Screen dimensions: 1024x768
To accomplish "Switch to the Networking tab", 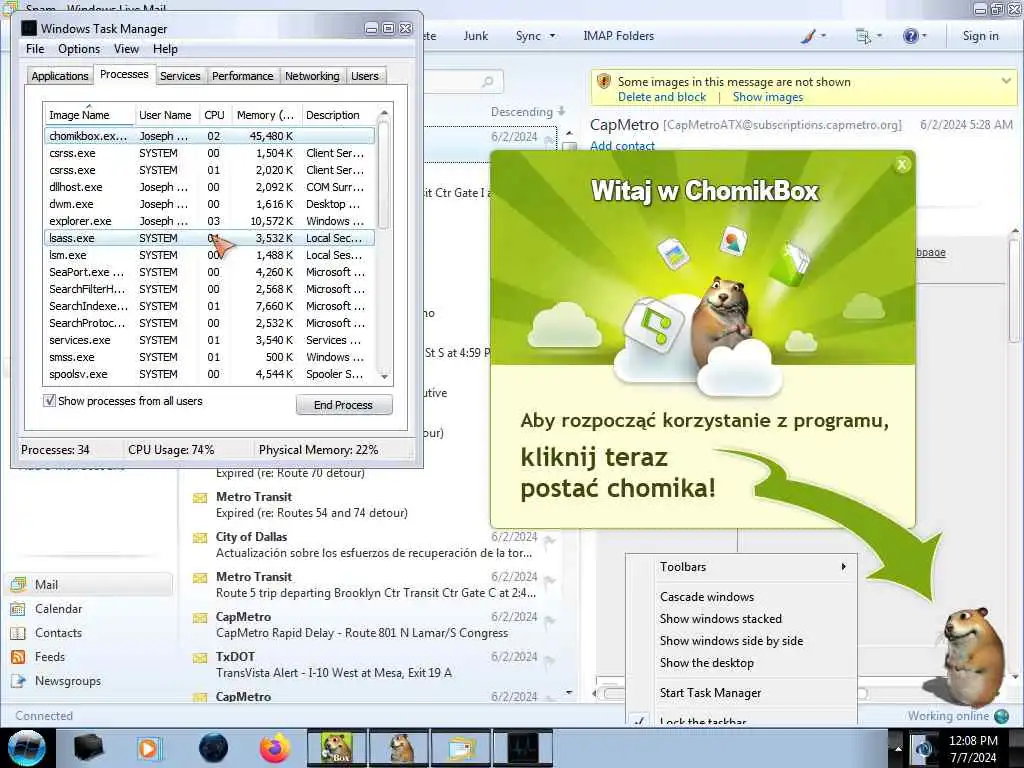I will [x=312, y=76].
